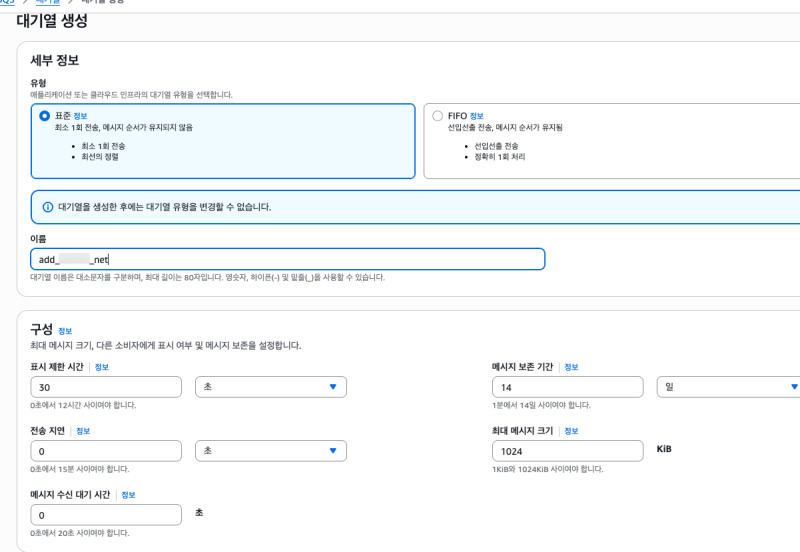Open the 정보 link for 표시 제한 시간
The height and width of the screenshot is (552, 800).
click(x=101, y=367)
